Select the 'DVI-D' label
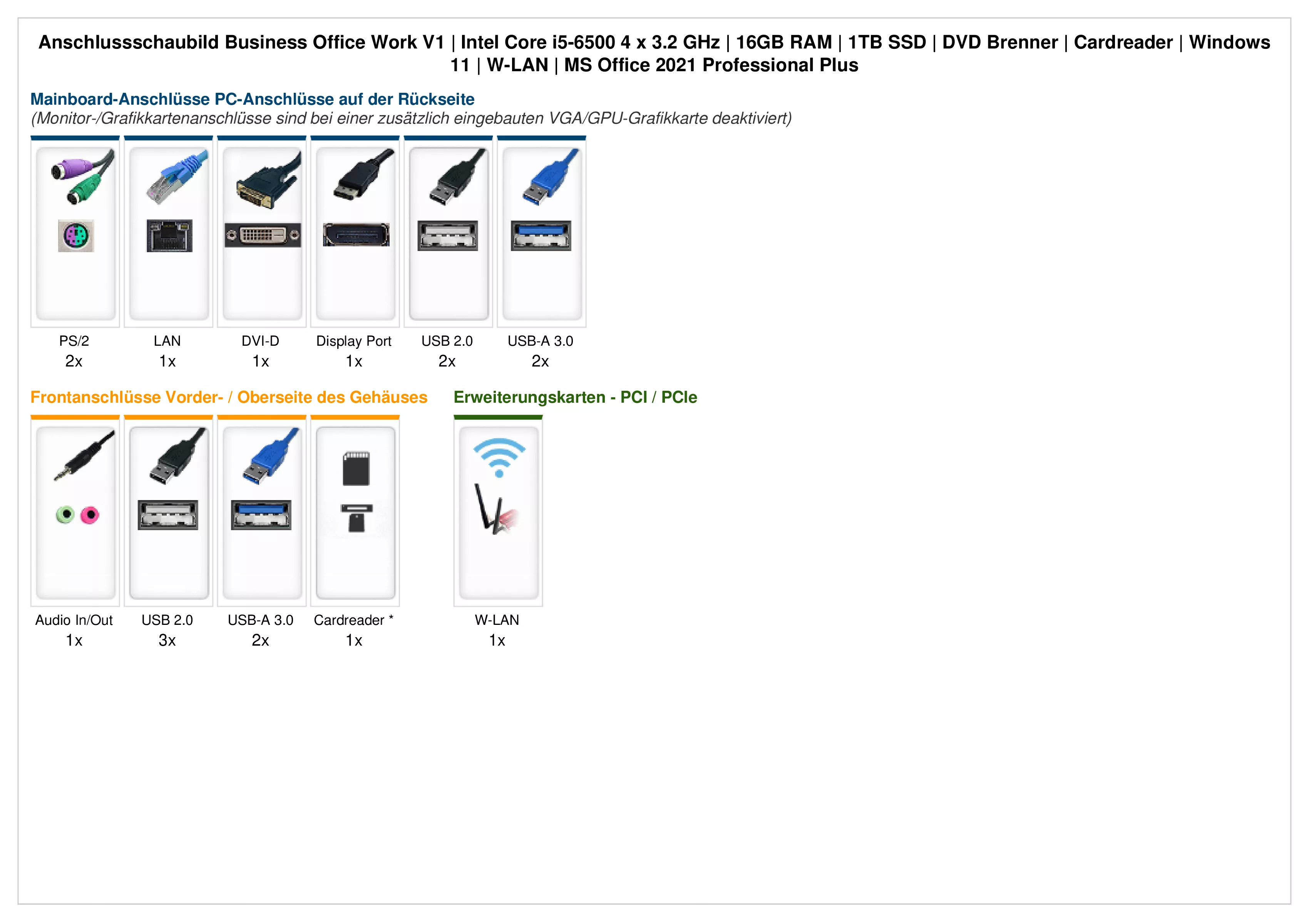This screenshot has height=924, width=1309. [261, 341]
